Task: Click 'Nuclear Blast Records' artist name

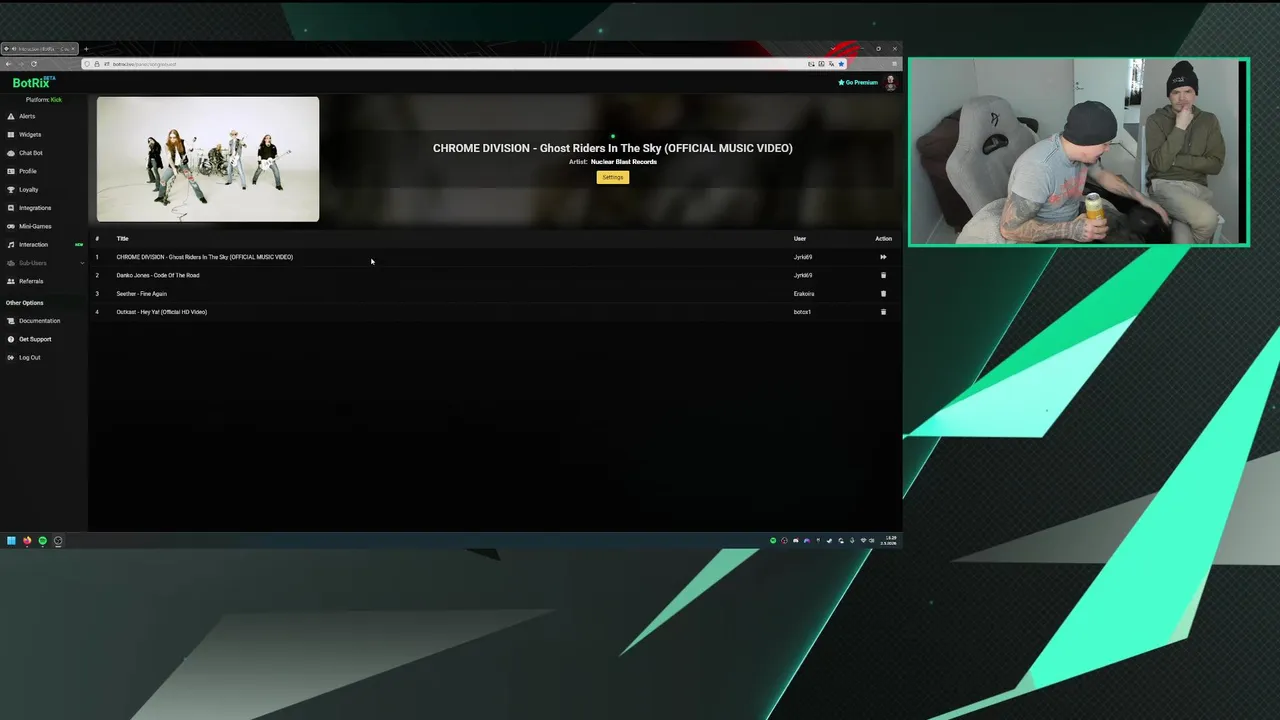Action: (624, 162)
